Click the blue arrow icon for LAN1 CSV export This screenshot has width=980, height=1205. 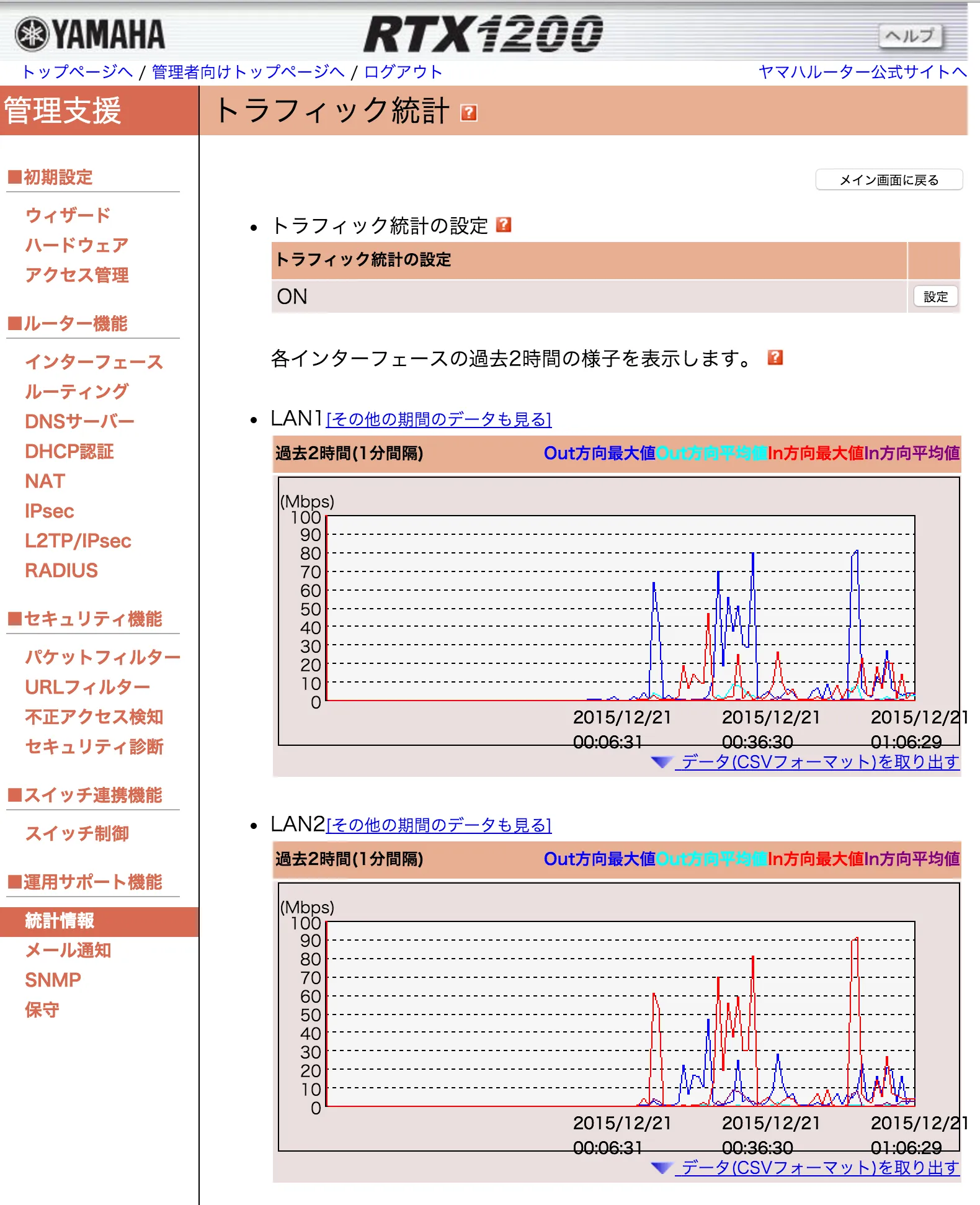pyautogui.click(x=662, y=761)
